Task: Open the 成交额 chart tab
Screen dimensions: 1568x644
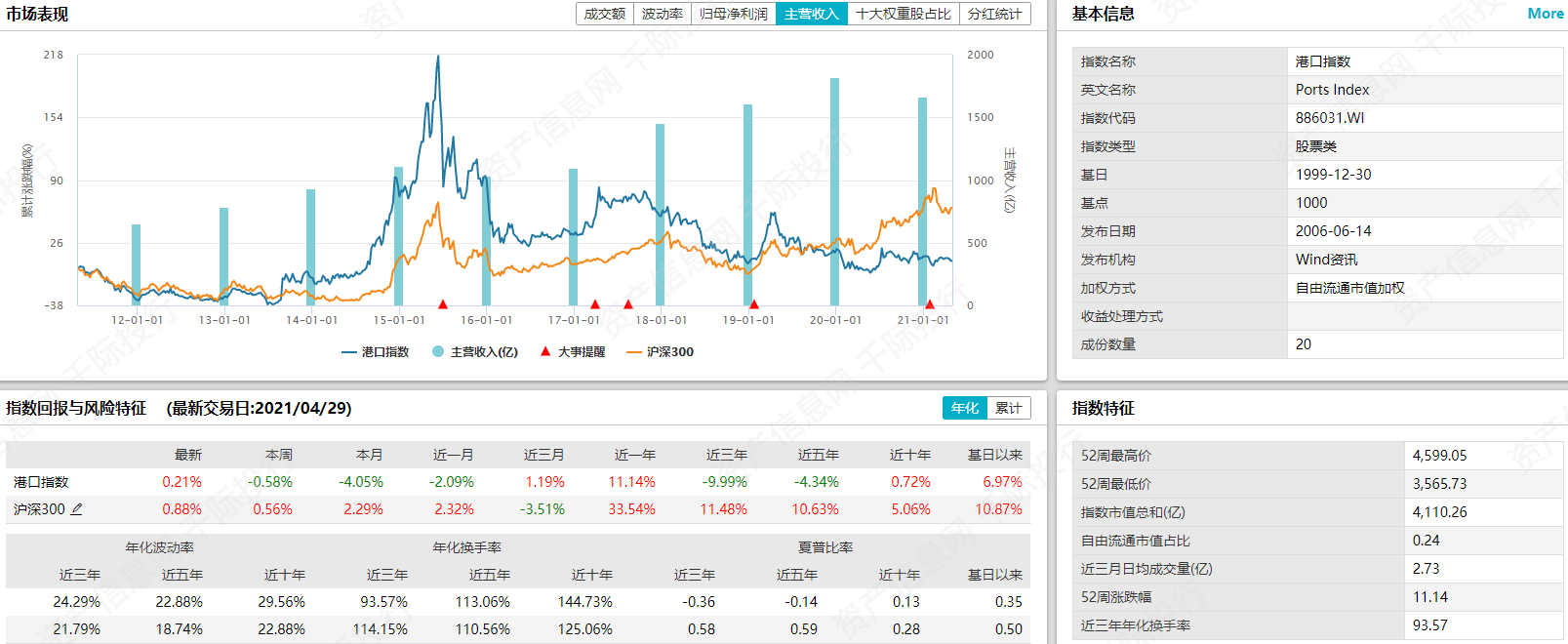Action: click(x=604, y=14)
